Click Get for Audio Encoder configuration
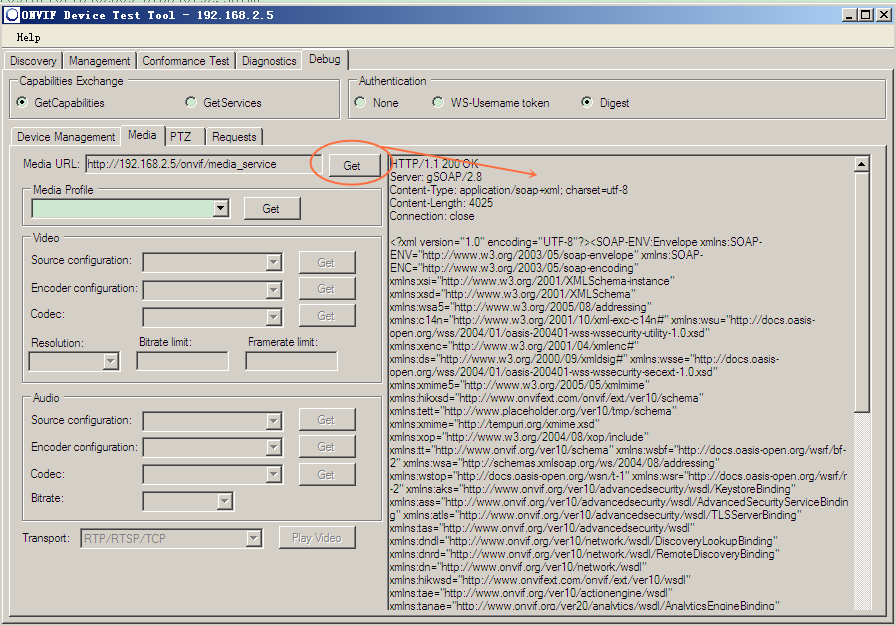Viewport: 896px width, 626px height. [x=327, y=447]
